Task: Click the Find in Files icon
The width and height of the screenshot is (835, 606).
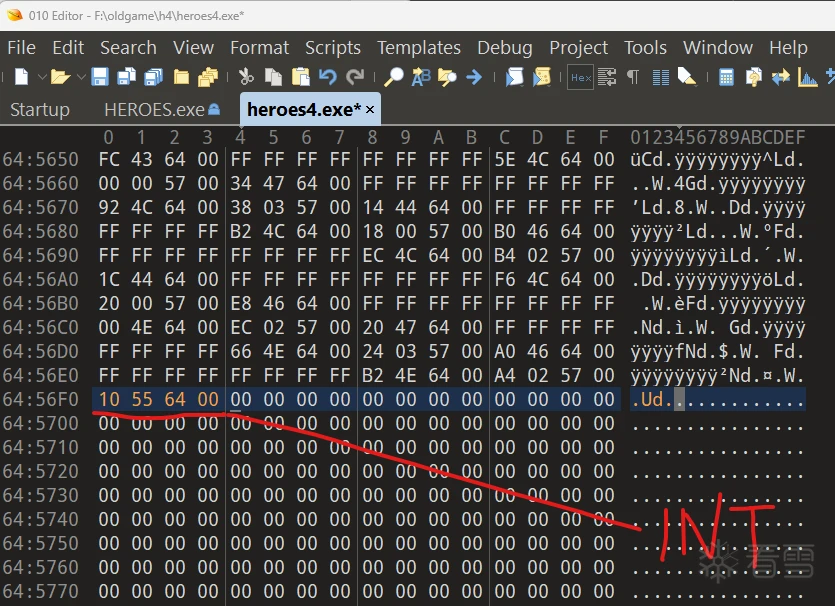Action: (447, 77)
